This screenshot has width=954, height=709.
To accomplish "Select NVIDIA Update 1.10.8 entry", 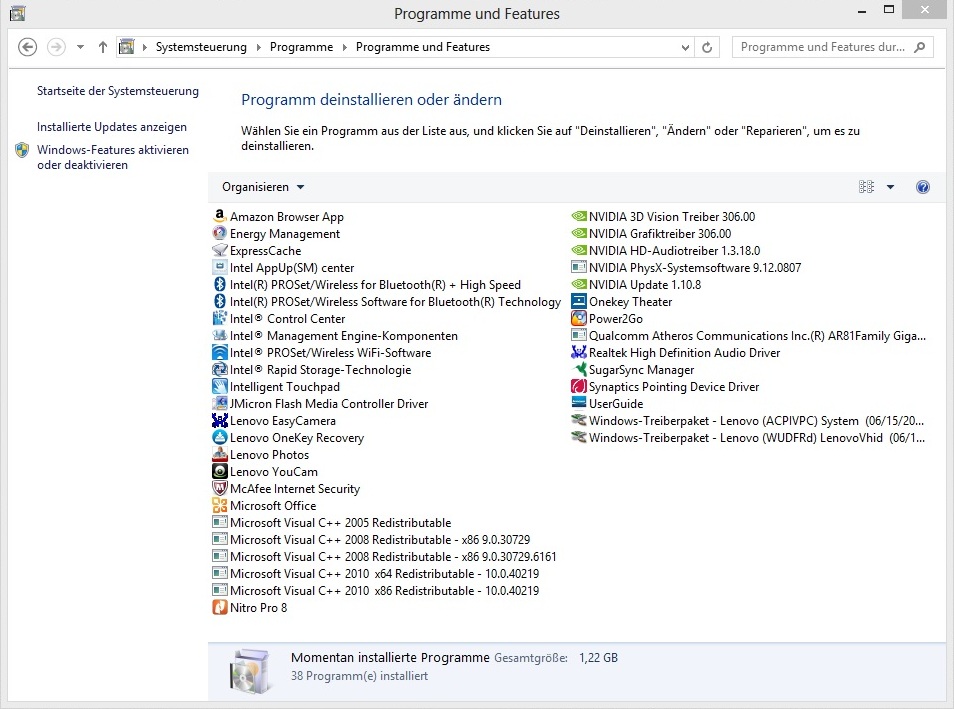I will point(636,284).
